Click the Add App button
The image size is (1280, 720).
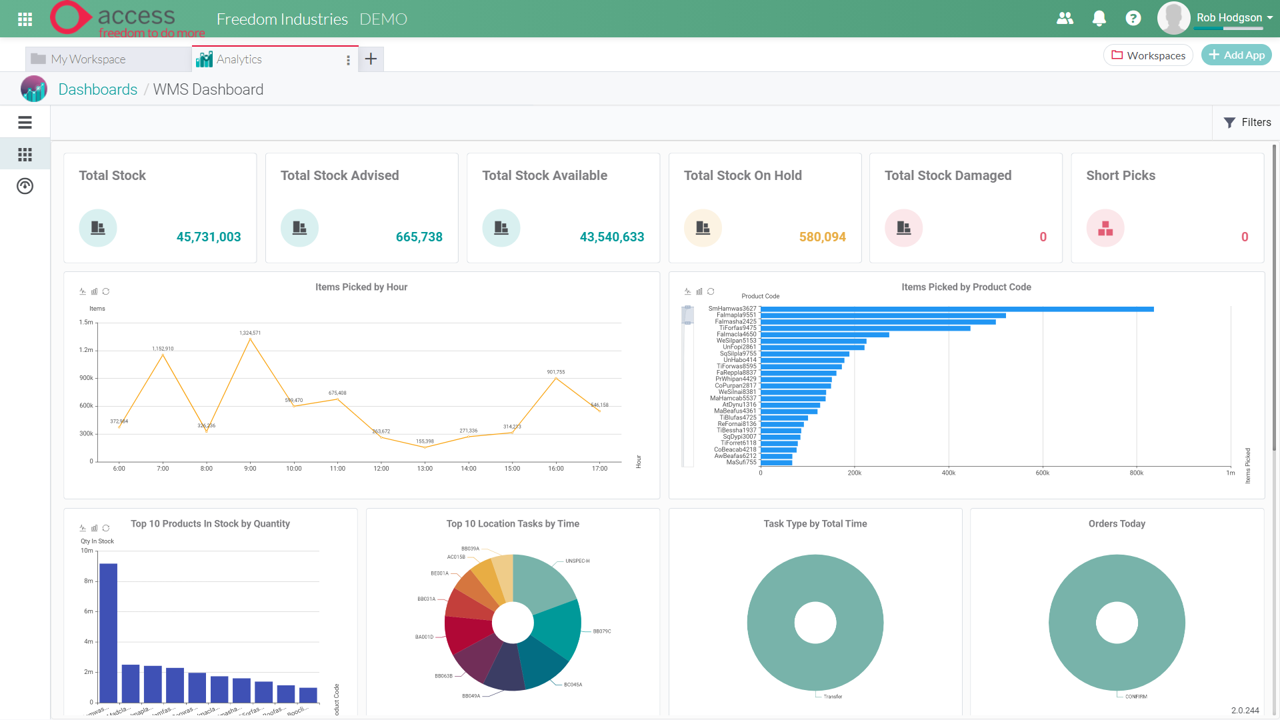(1237, 55)
